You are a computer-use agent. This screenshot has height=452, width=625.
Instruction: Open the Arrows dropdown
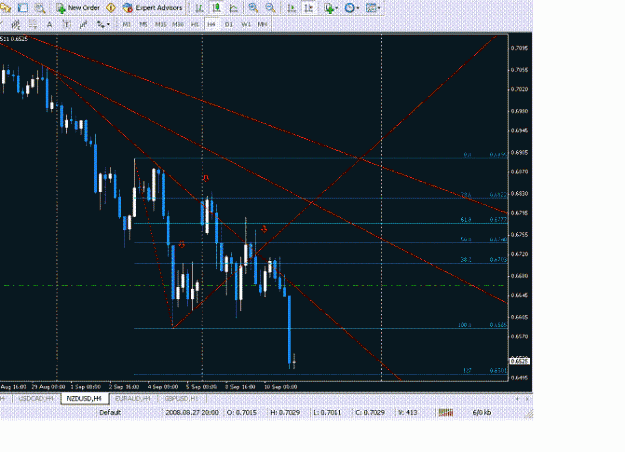(103, 24)
